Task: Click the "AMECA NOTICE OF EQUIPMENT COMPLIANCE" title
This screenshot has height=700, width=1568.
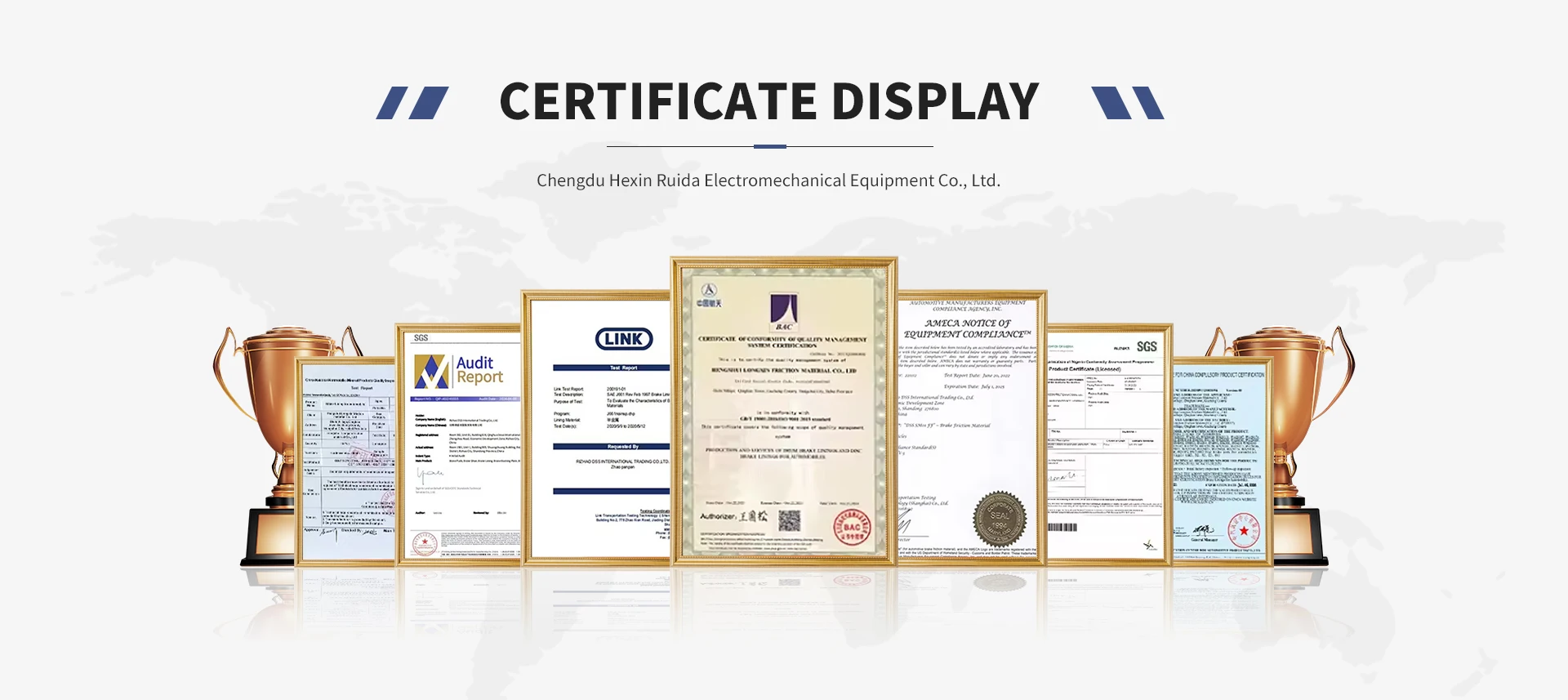Action: point(968,328)
